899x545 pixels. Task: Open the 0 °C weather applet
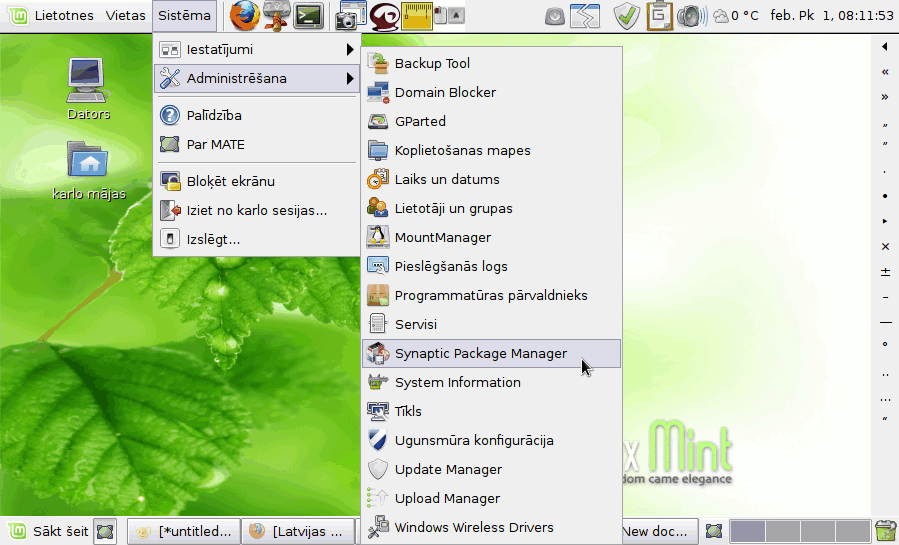(736, 15)
